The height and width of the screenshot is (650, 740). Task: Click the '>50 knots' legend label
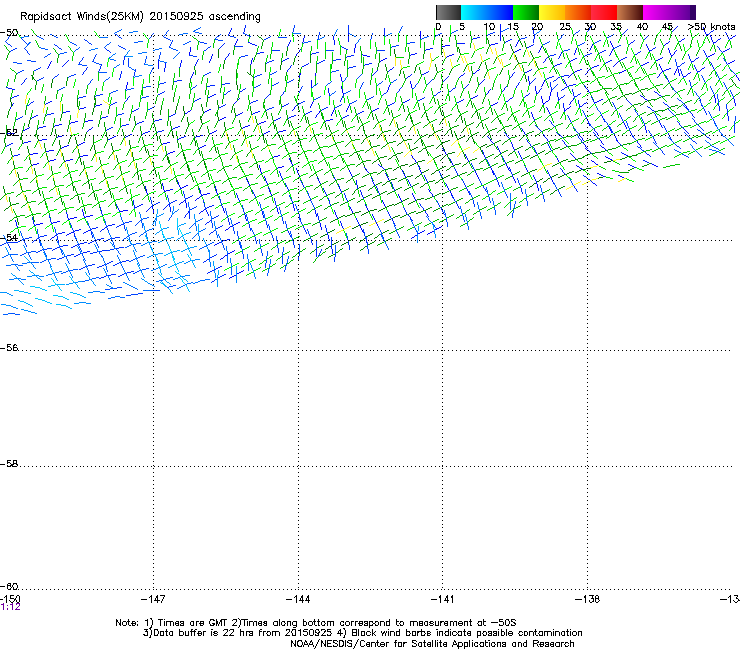pos(711,27)
